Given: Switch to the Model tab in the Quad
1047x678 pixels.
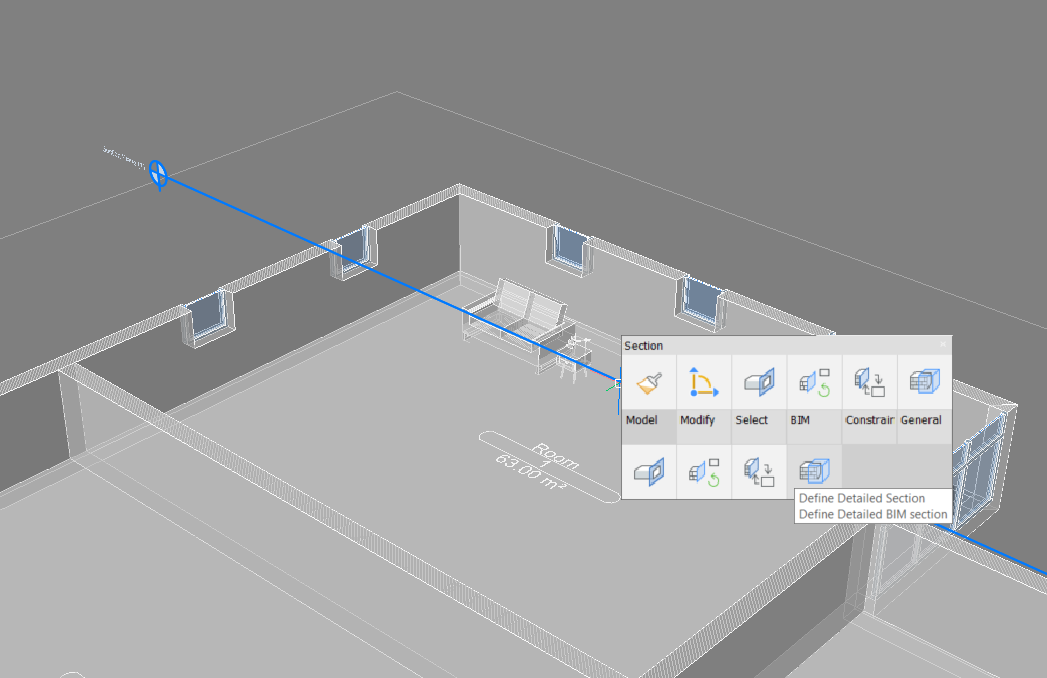Looking at the screenshot, I should coord(641,421).
